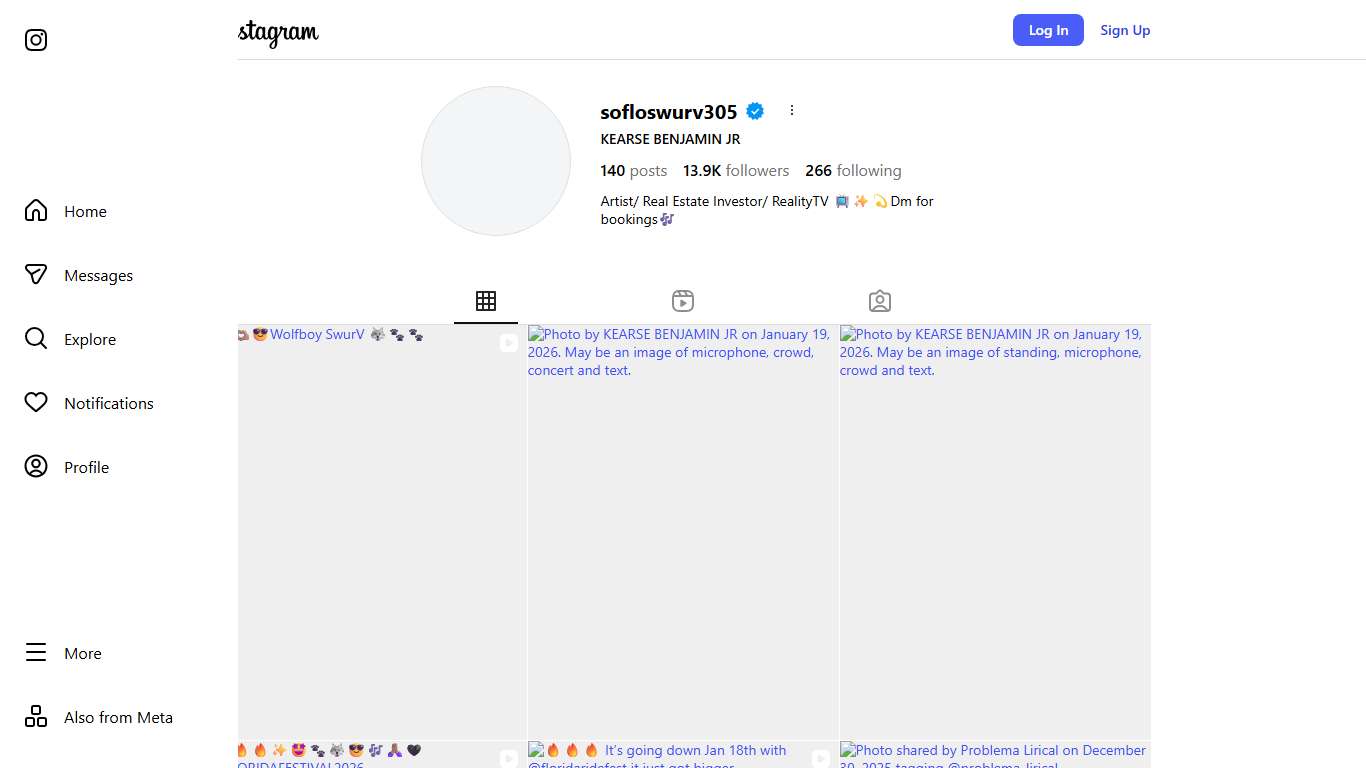Open the standing, microphone, crowd photo post
The image size is (1366, 768).
995,532
